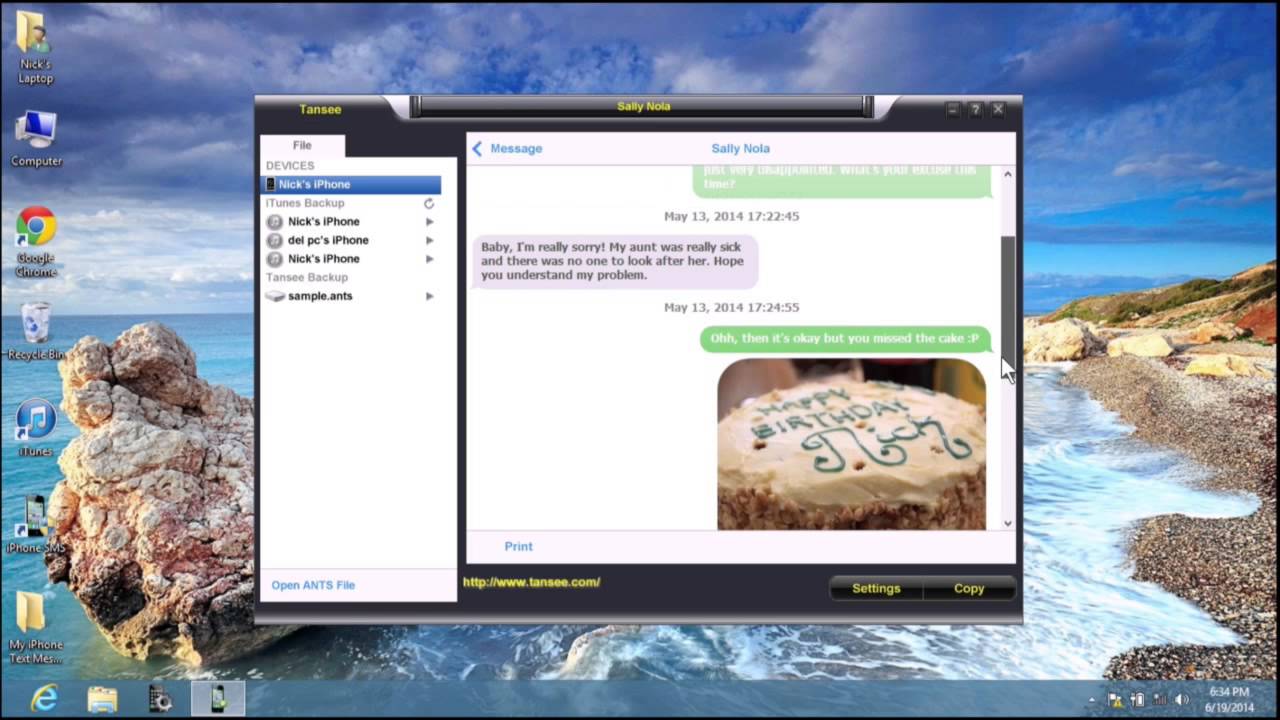The height and width of the screenshot is (720, 1280).
Task: Click Open ANTS File link
Action: point(313,585)
